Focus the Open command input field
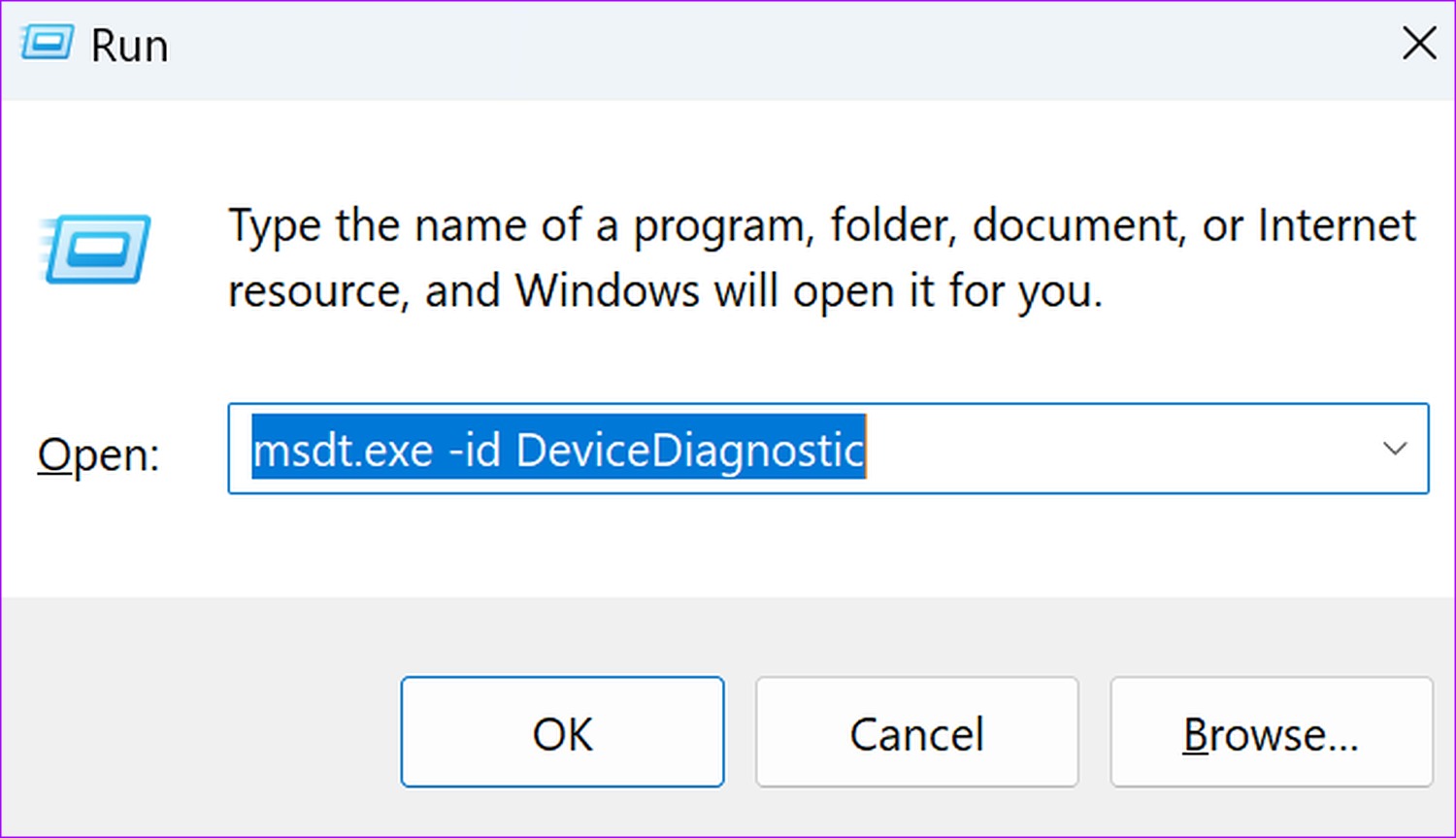Screen dimensions: 1456x838 [x=828, y=449]
